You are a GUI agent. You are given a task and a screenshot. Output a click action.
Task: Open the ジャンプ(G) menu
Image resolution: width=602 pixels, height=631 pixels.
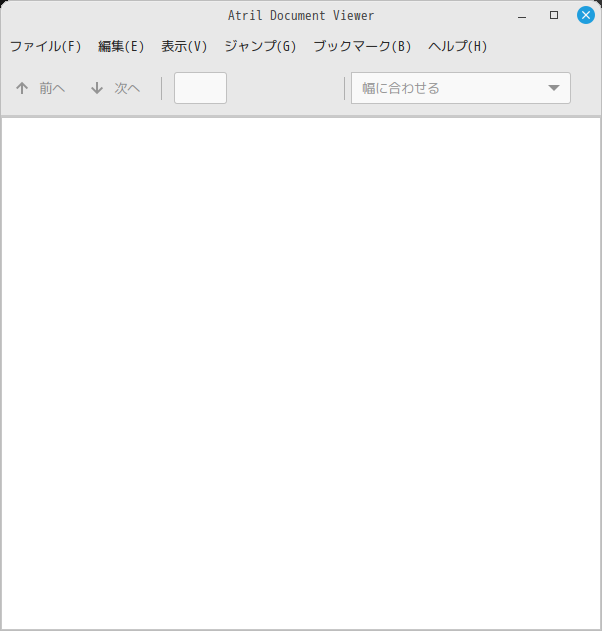[x=260, y=46]
